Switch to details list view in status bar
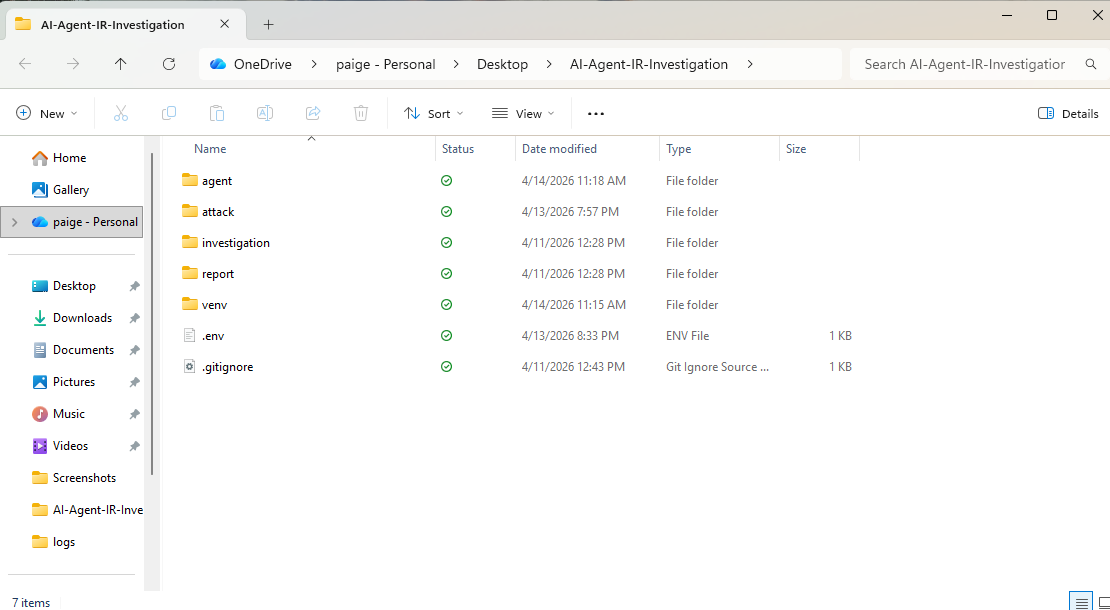 [x=1081, y=602]
